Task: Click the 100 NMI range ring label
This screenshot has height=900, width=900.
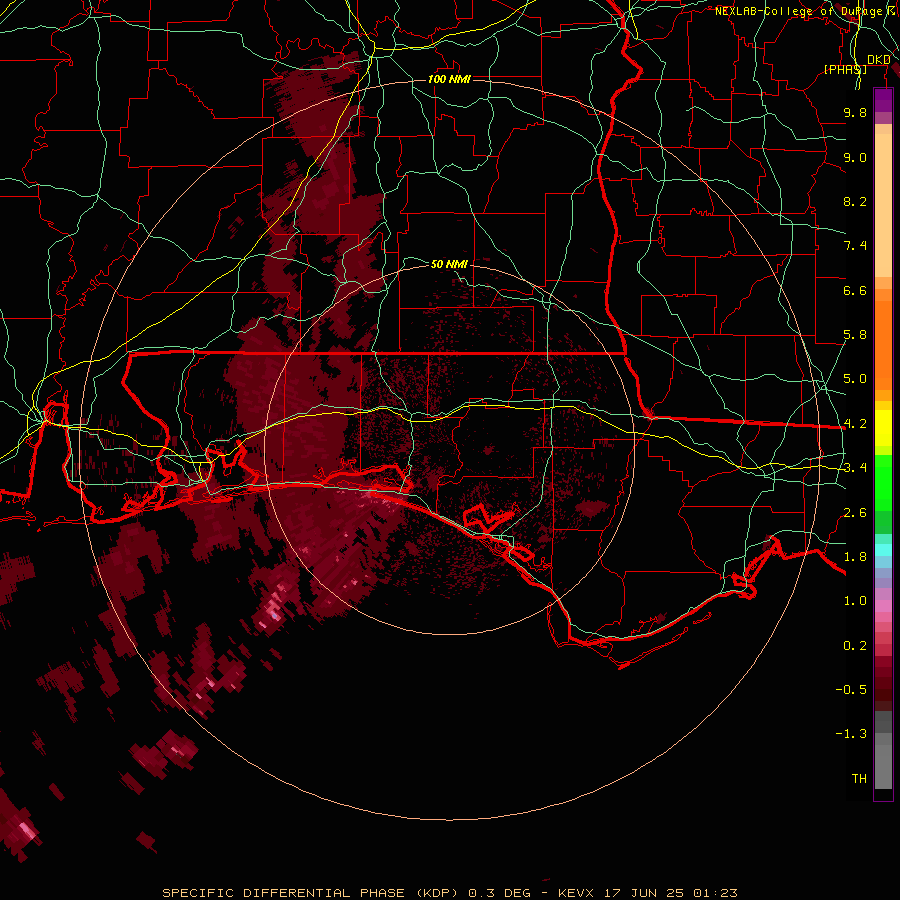Action: tap(449, 79)
